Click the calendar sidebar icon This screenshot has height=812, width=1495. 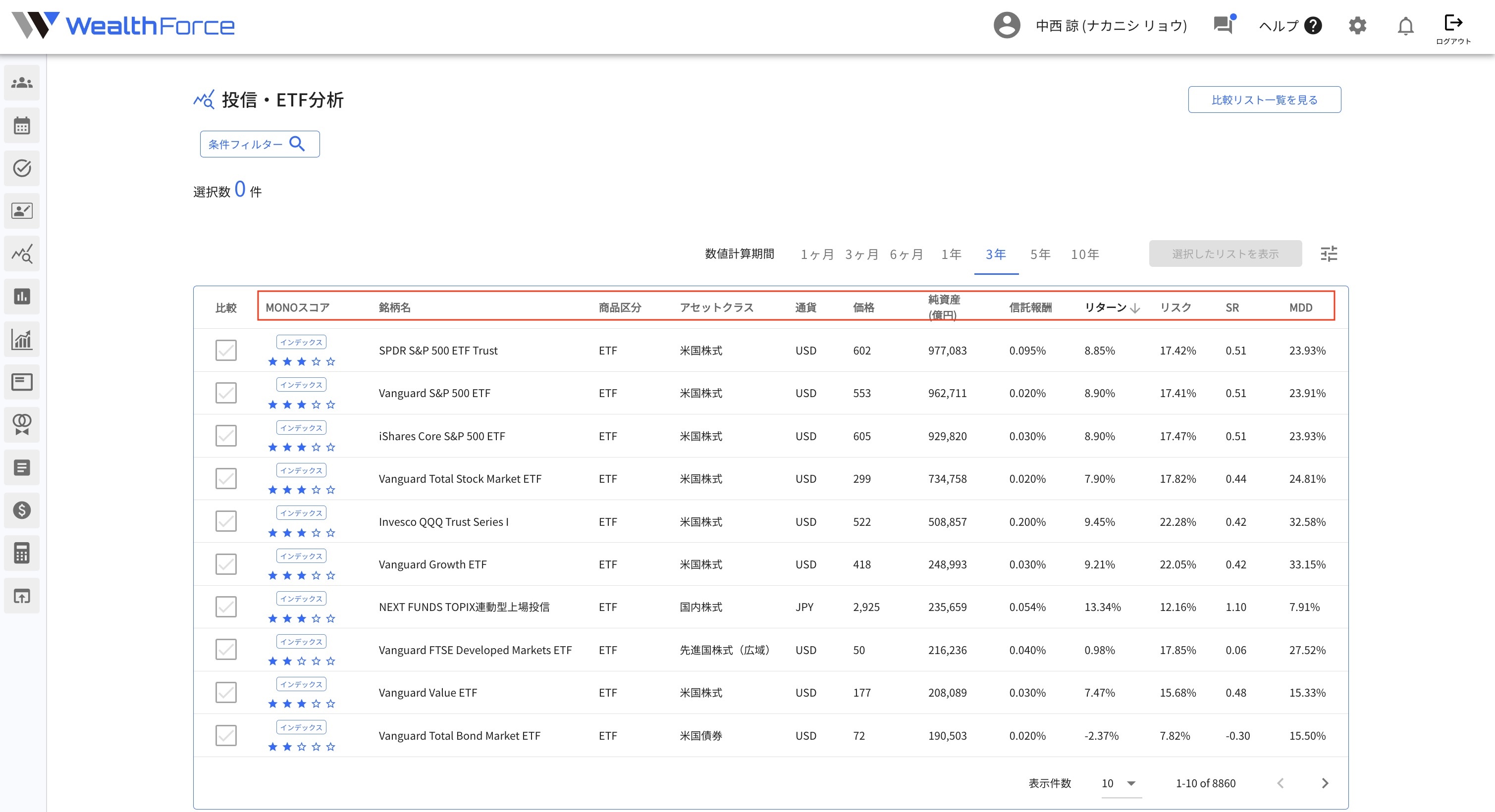click(x=22, y=126)
